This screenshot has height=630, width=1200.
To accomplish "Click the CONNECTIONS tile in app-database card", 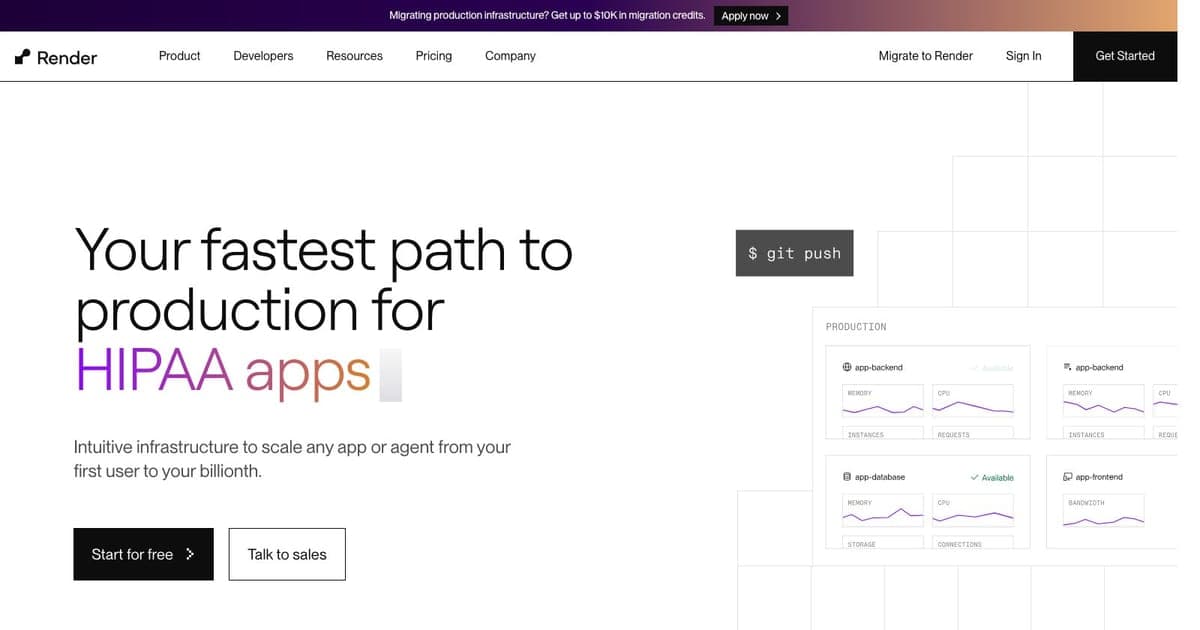I will coord(973,543).
